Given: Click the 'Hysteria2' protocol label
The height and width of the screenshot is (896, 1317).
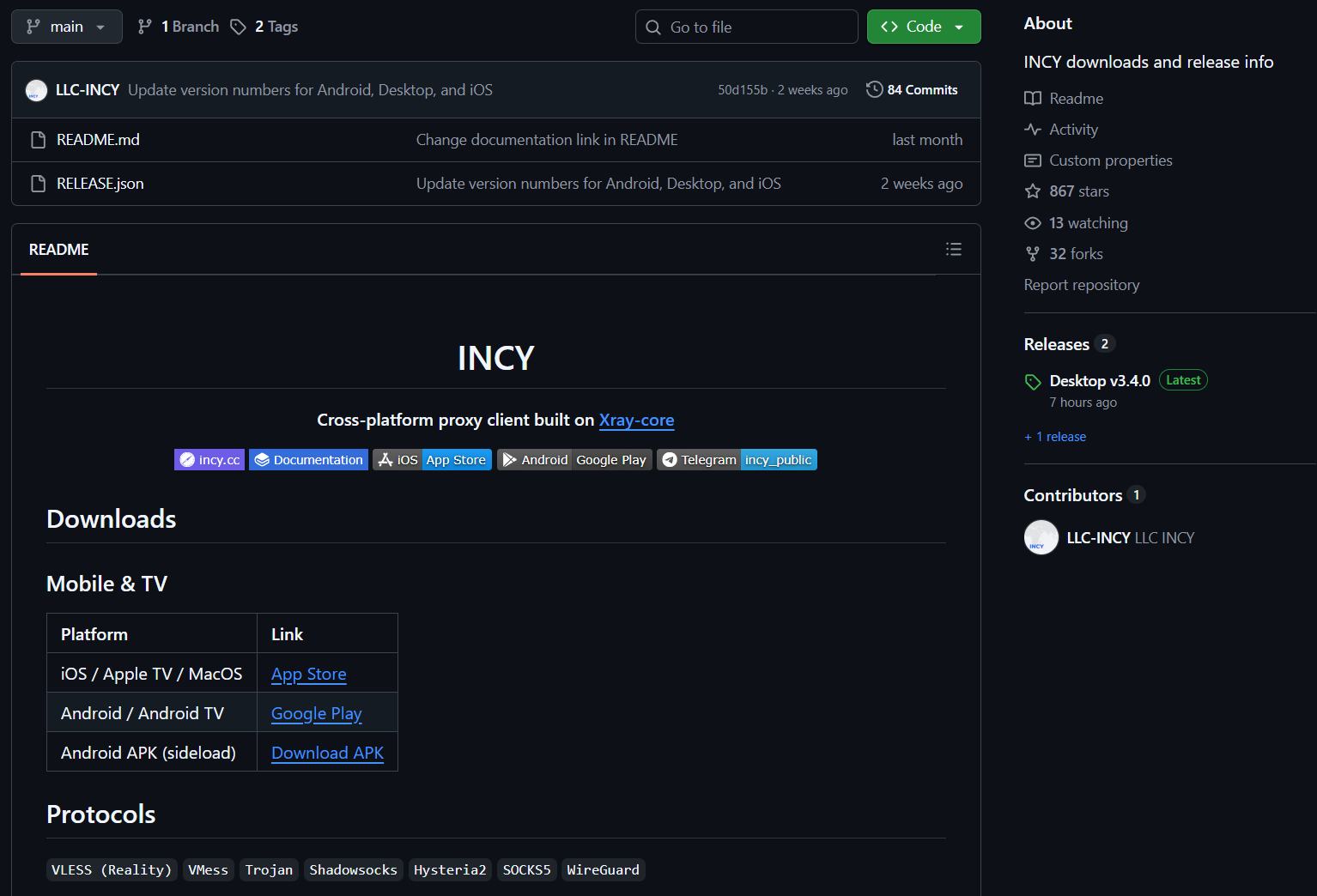Looking at the screenshot, I should [450, 870].
